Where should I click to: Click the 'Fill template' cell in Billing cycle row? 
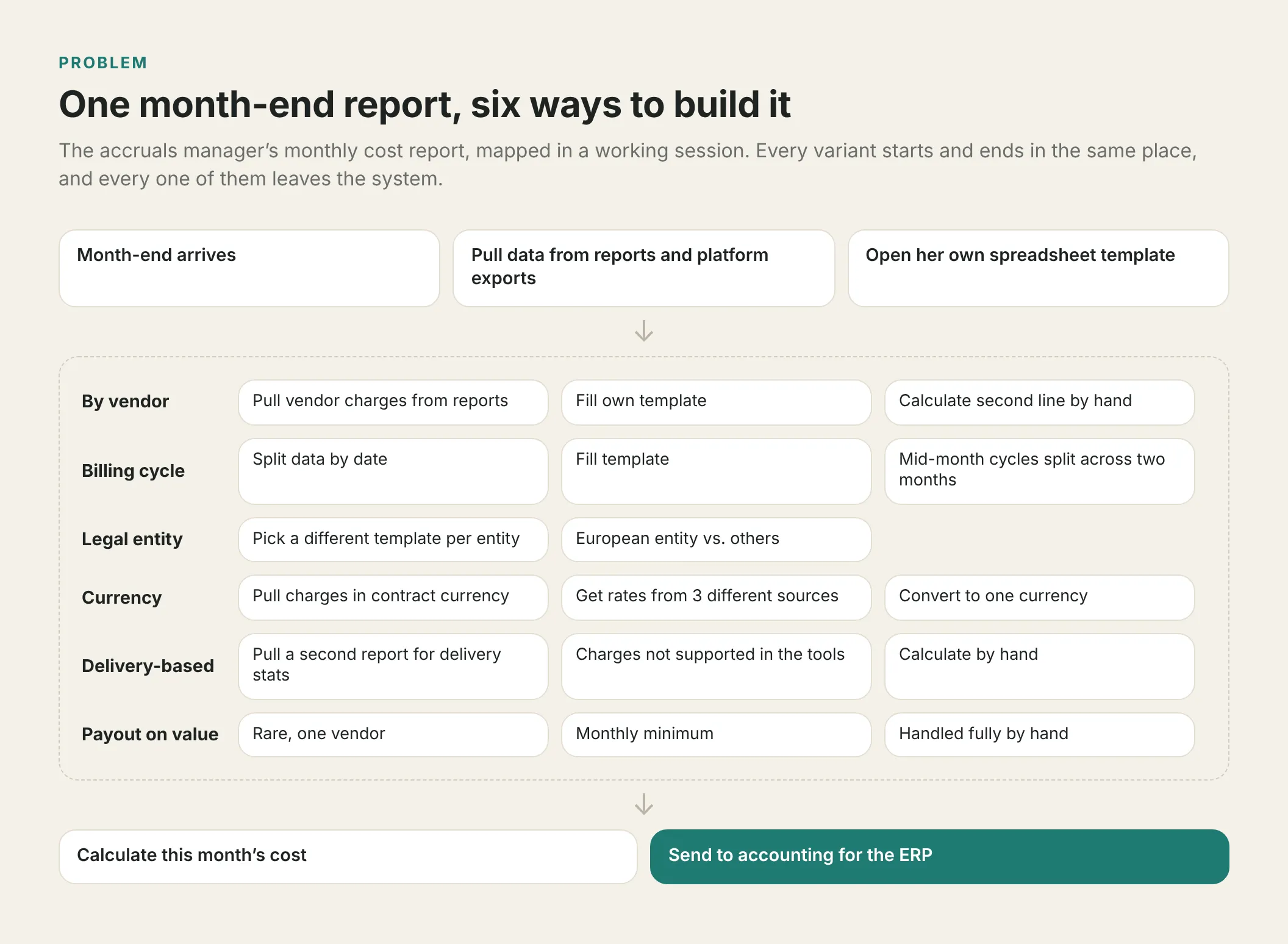click(x=716, y=471)
